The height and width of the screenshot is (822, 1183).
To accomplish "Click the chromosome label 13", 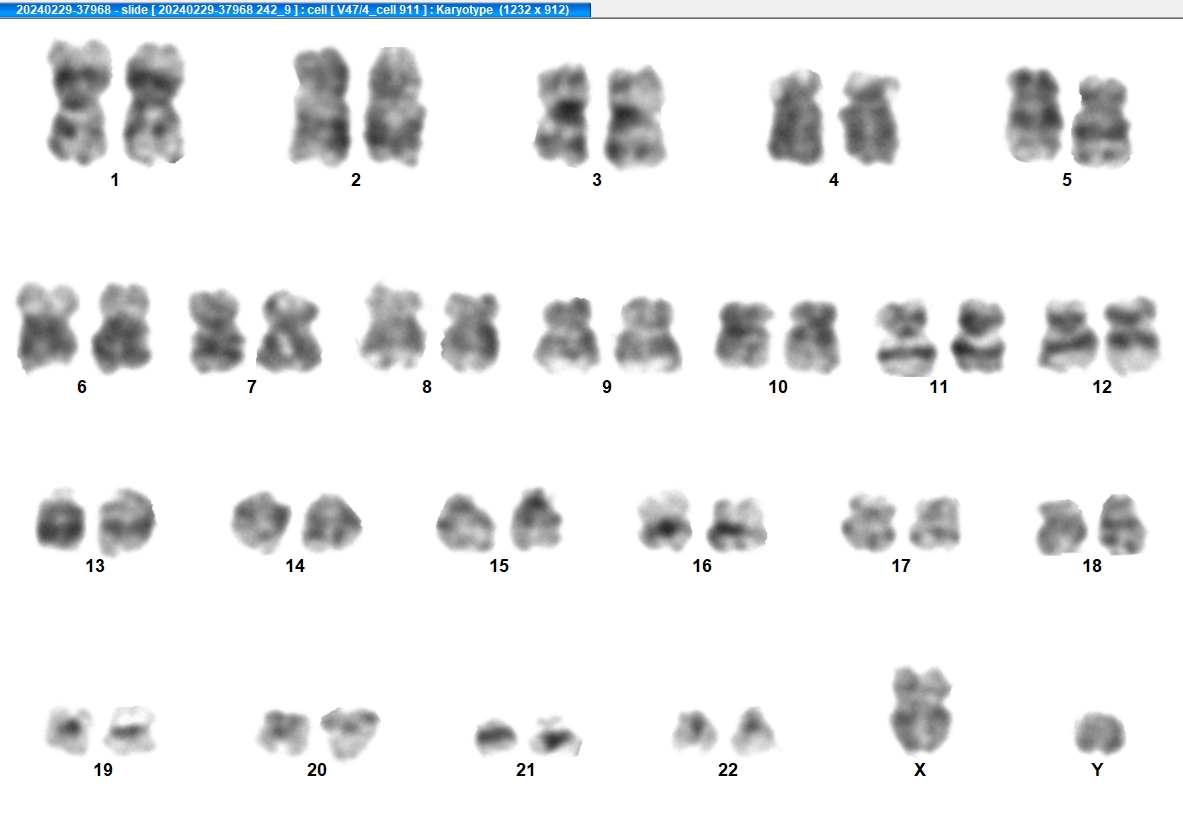I will pyautogui.click(x=95, y=566).
